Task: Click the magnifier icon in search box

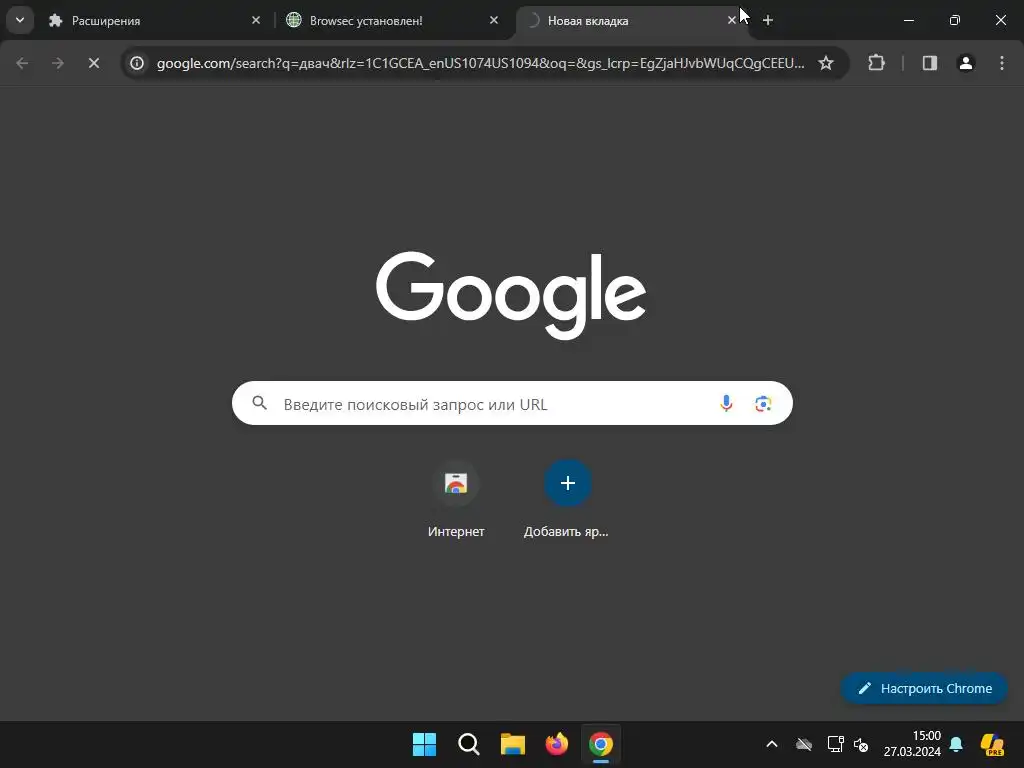Action: 260,403
